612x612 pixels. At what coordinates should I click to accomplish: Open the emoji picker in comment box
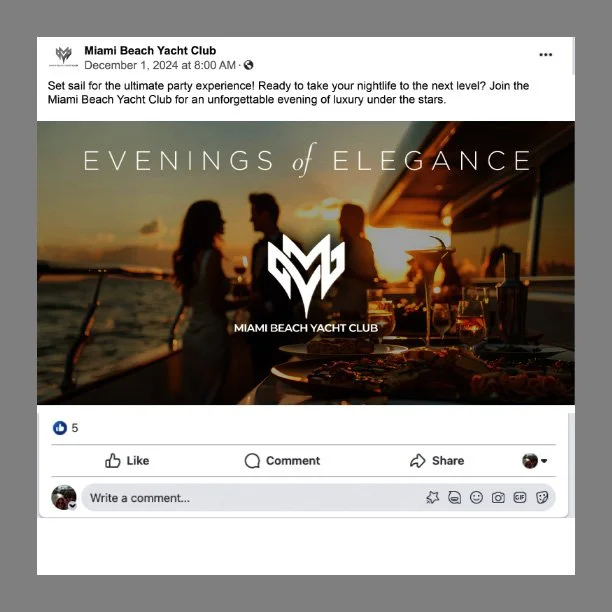point(476,497)
